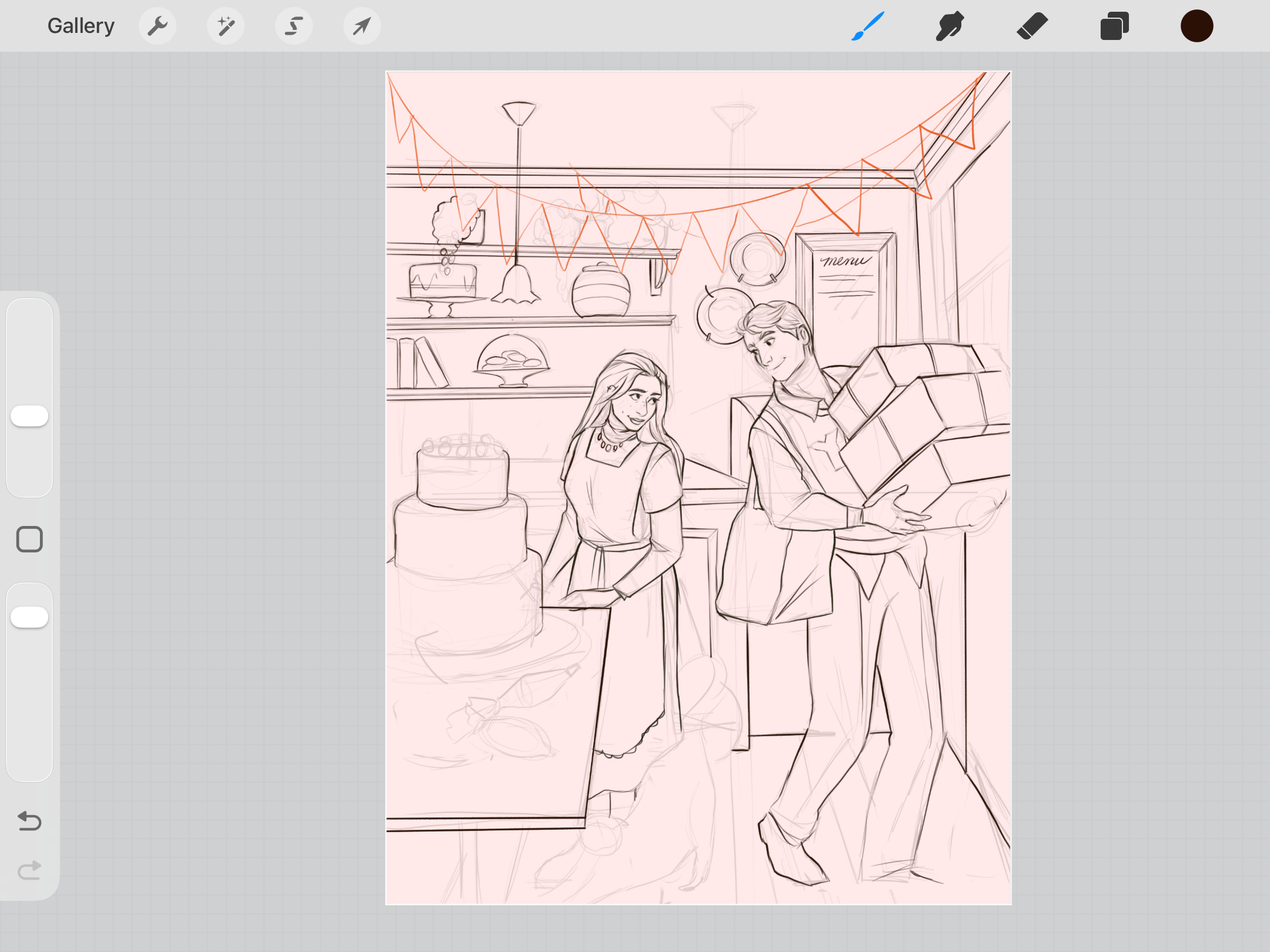Select the Eraser tool
This screenshot has width=1270, height=952.
pyautogui.click(x=1032, y=26)
